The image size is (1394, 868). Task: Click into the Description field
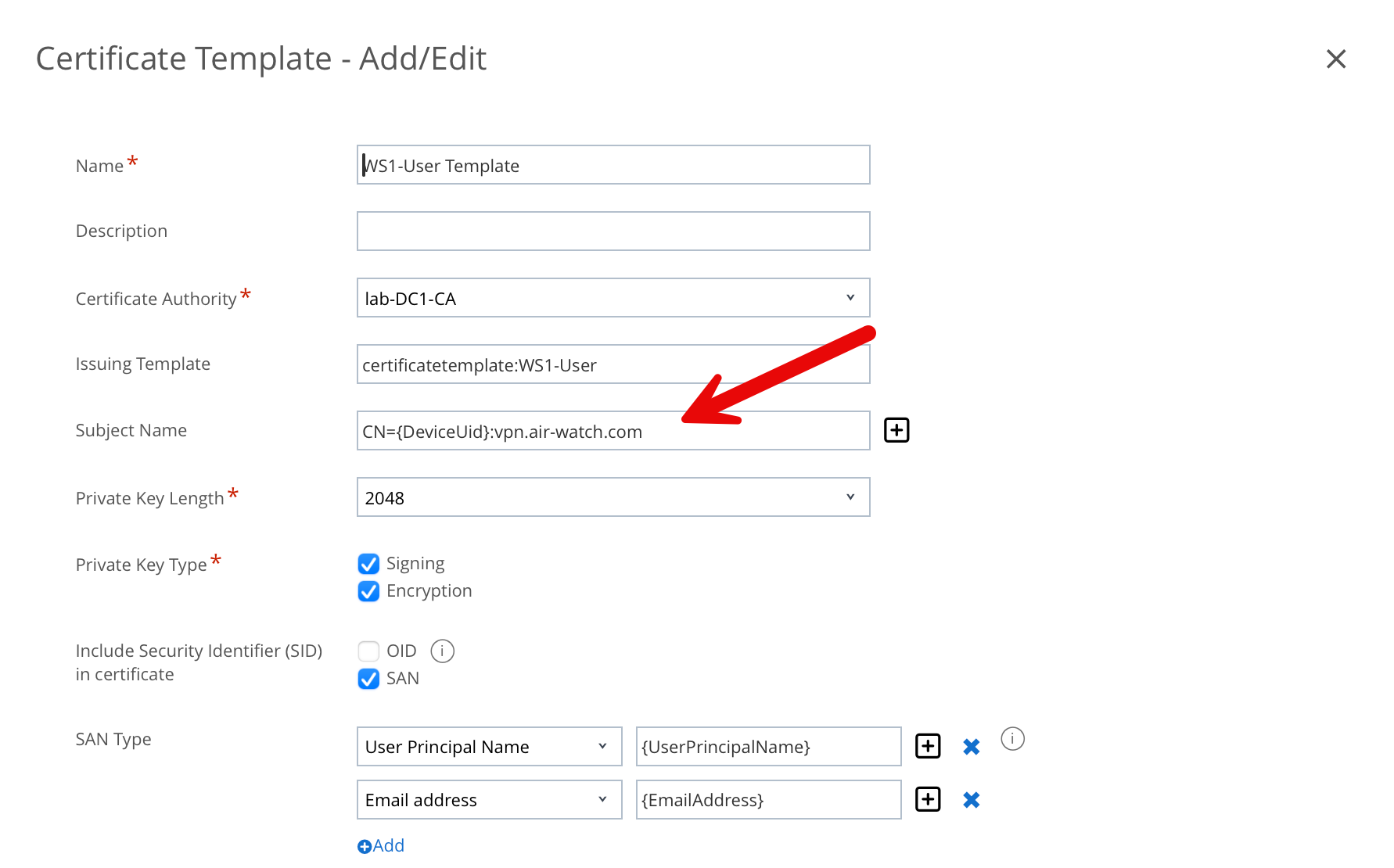click(x=613, y=231)
